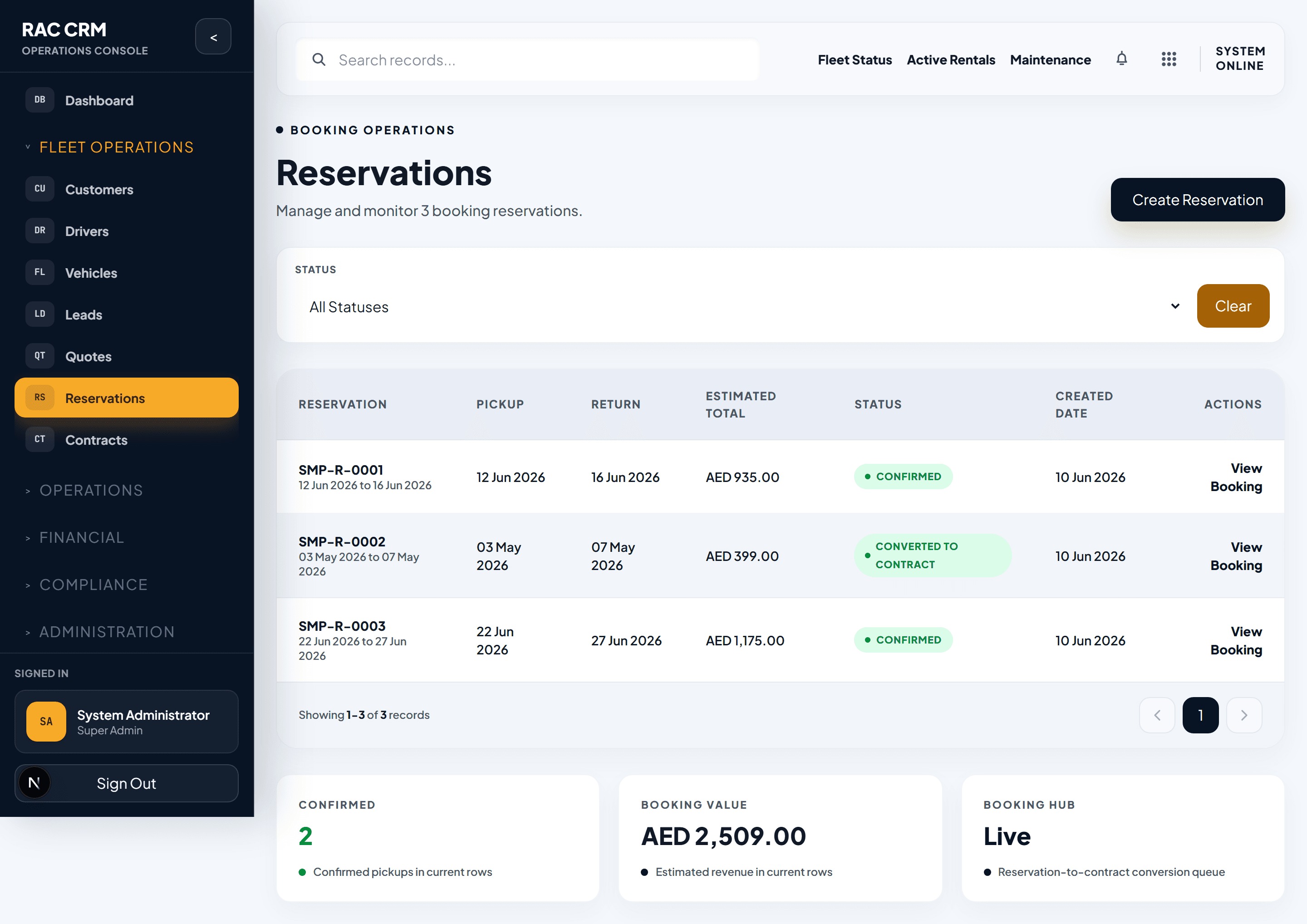Click the RS badge beside Reservations

pyautogui.click(x=40, y=398)
